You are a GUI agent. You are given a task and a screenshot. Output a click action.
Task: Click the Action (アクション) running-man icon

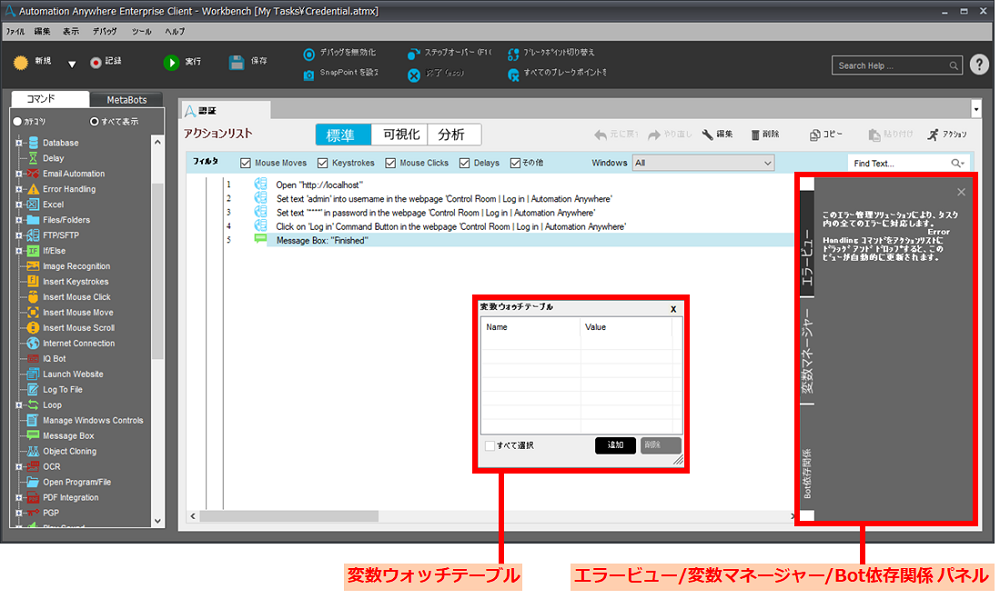933,135
